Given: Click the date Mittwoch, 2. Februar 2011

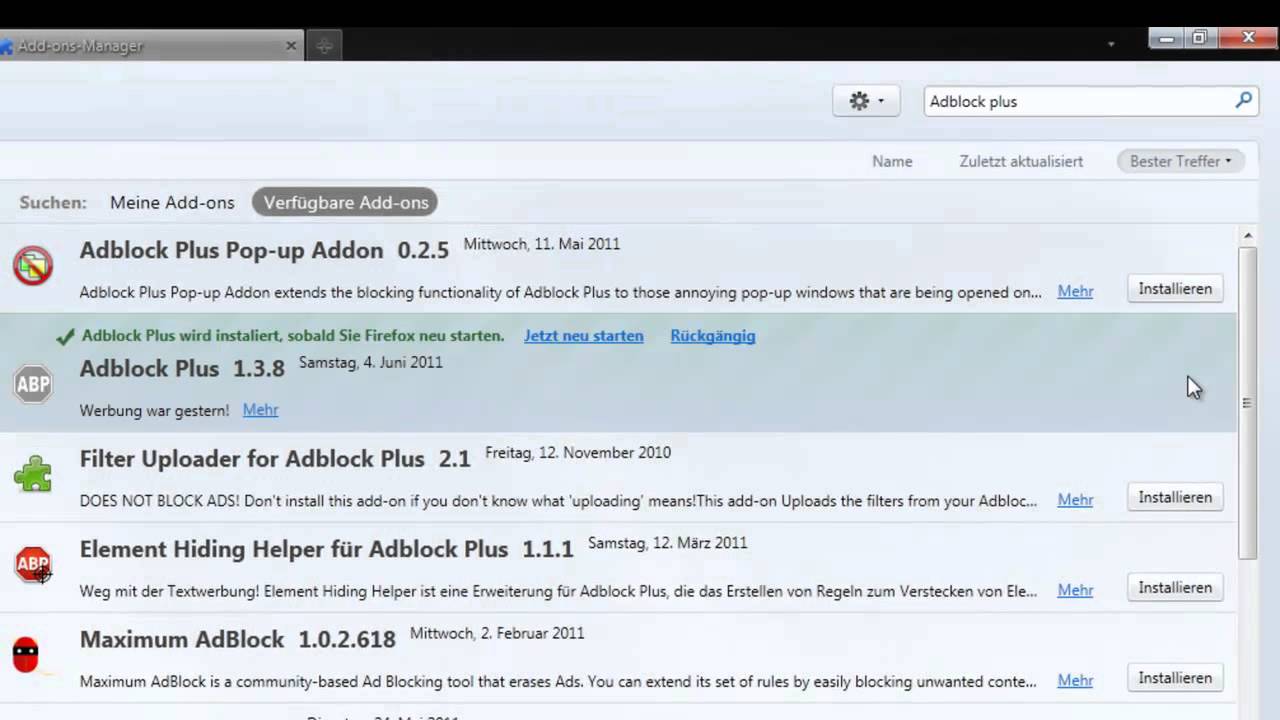Looking at the screenshot, I should [x=497, y=633].
